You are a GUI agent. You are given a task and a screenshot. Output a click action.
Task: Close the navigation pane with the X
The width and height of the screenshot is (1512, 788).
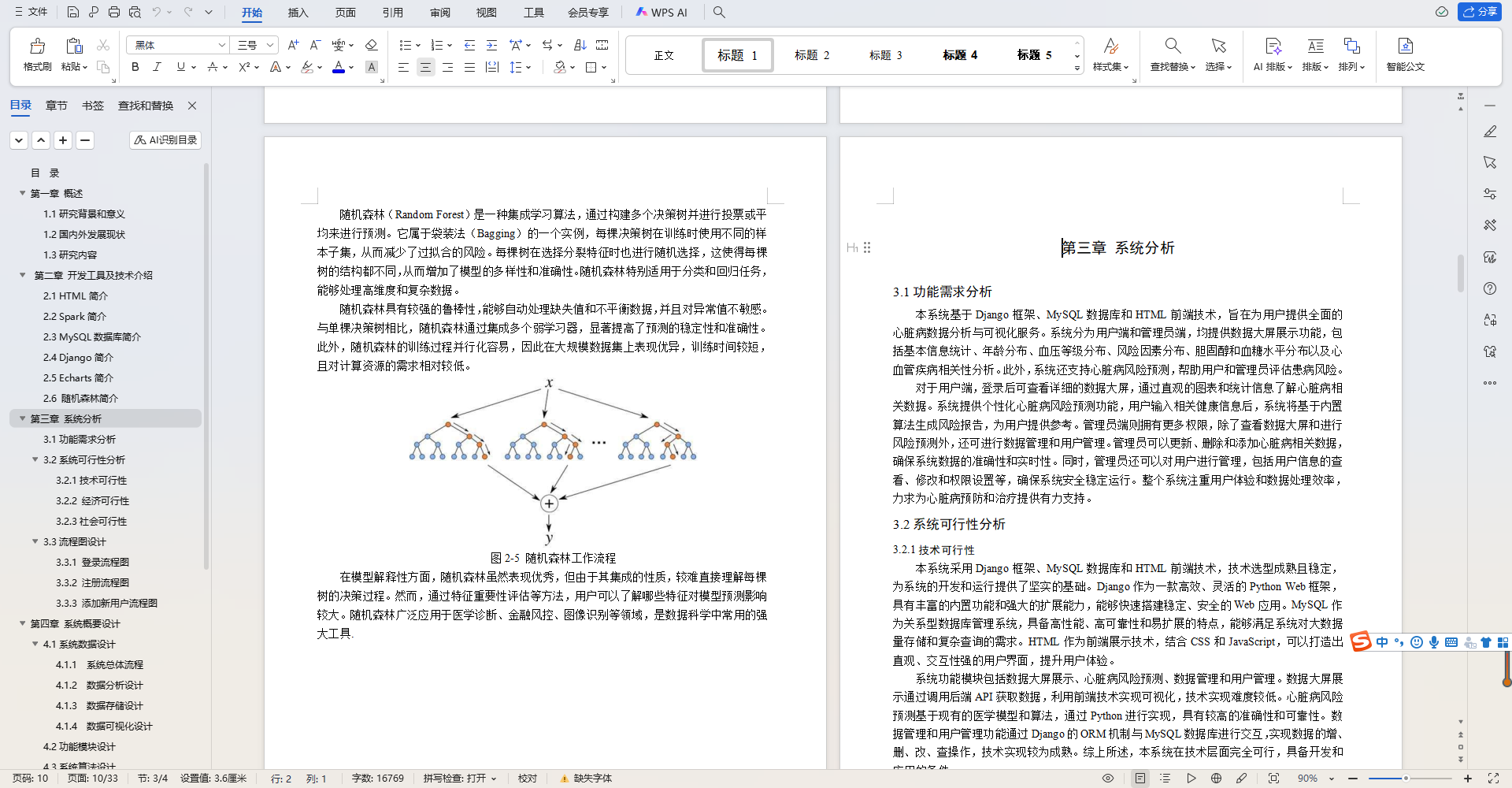pyautogui.click(x=192, y=106)
